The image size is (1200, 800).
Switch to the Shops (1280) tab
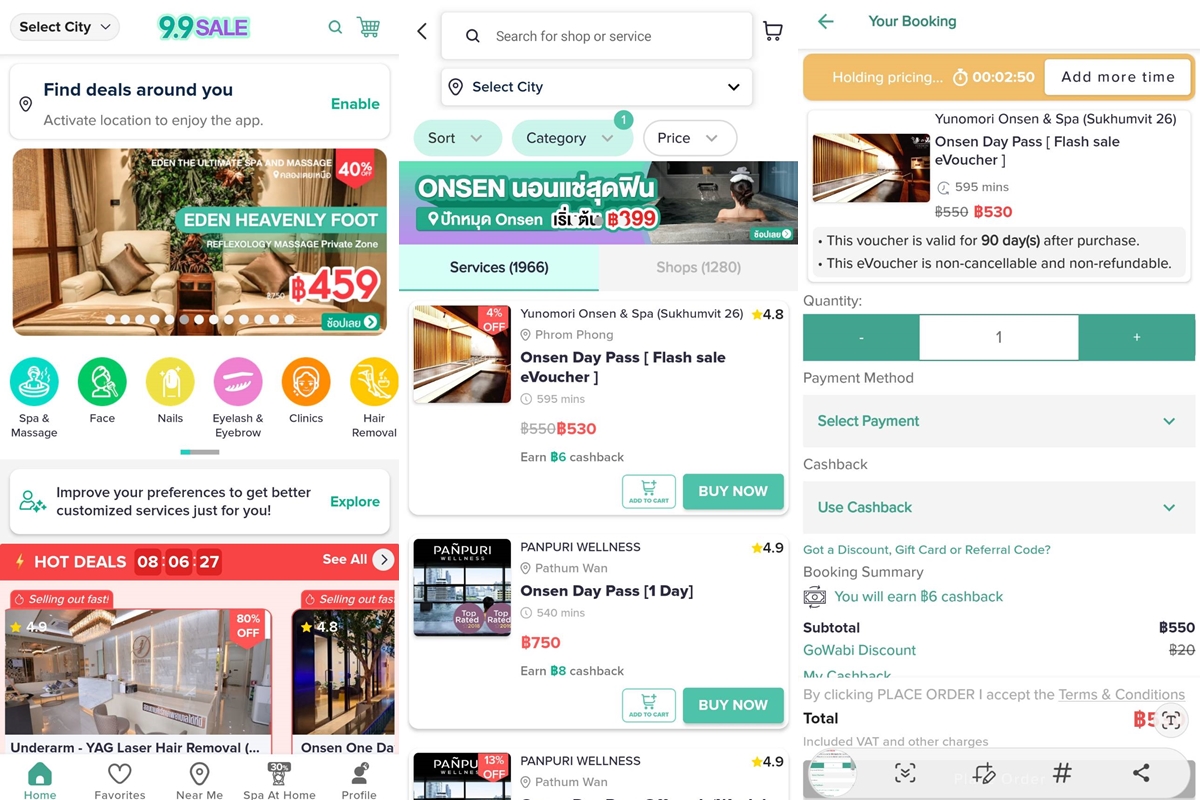pyautogui.click(x=699, y=267)
